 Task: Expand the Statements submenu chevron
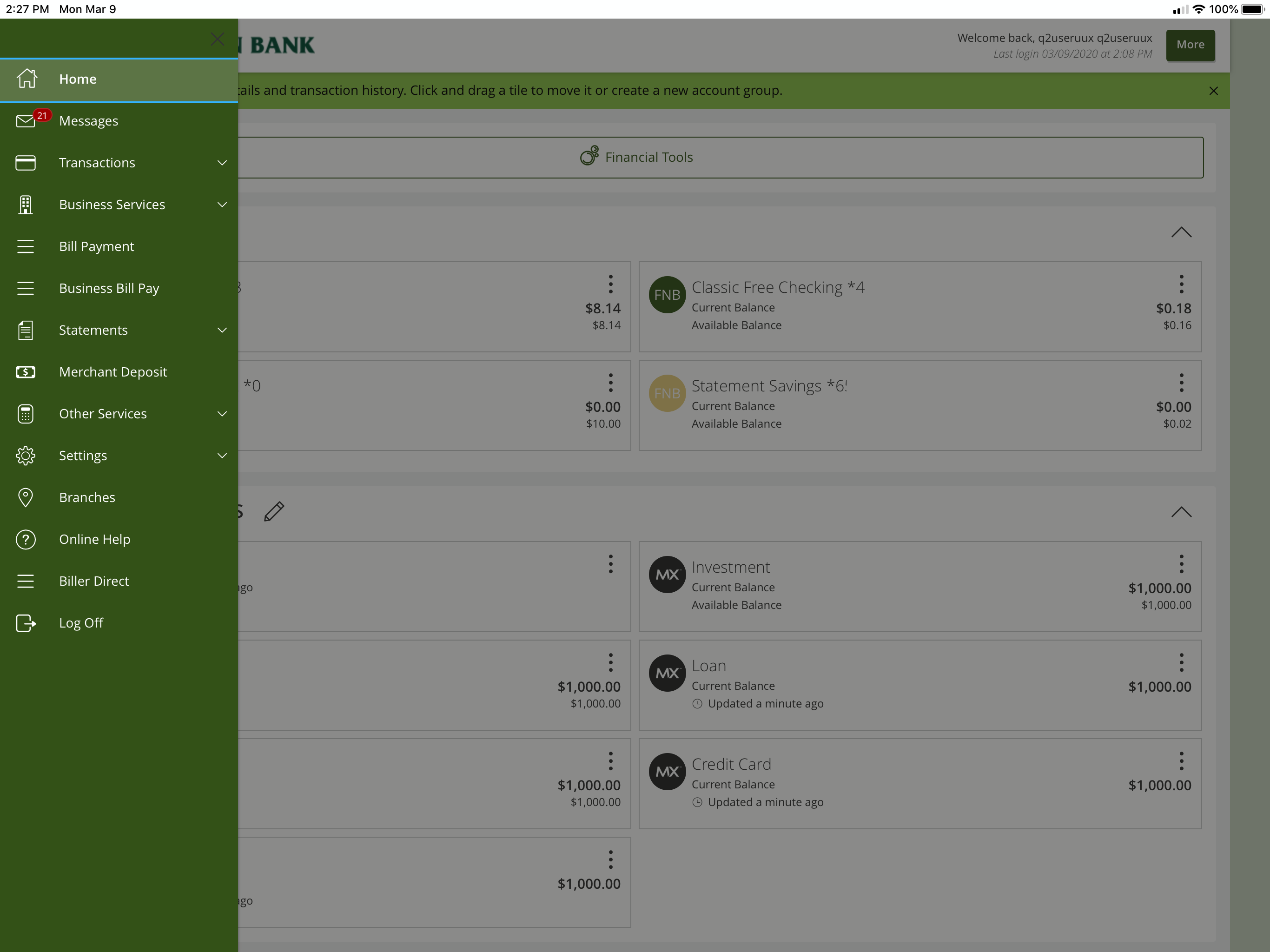pos(222,330)
